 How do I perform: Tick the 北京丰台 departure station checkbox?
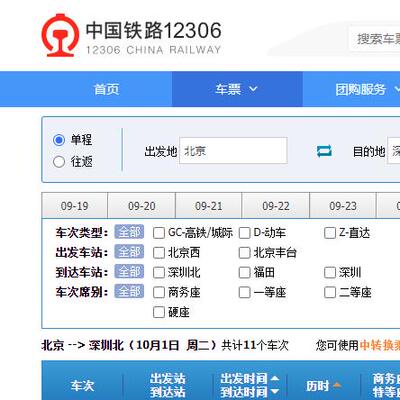(x=244, y=253)
